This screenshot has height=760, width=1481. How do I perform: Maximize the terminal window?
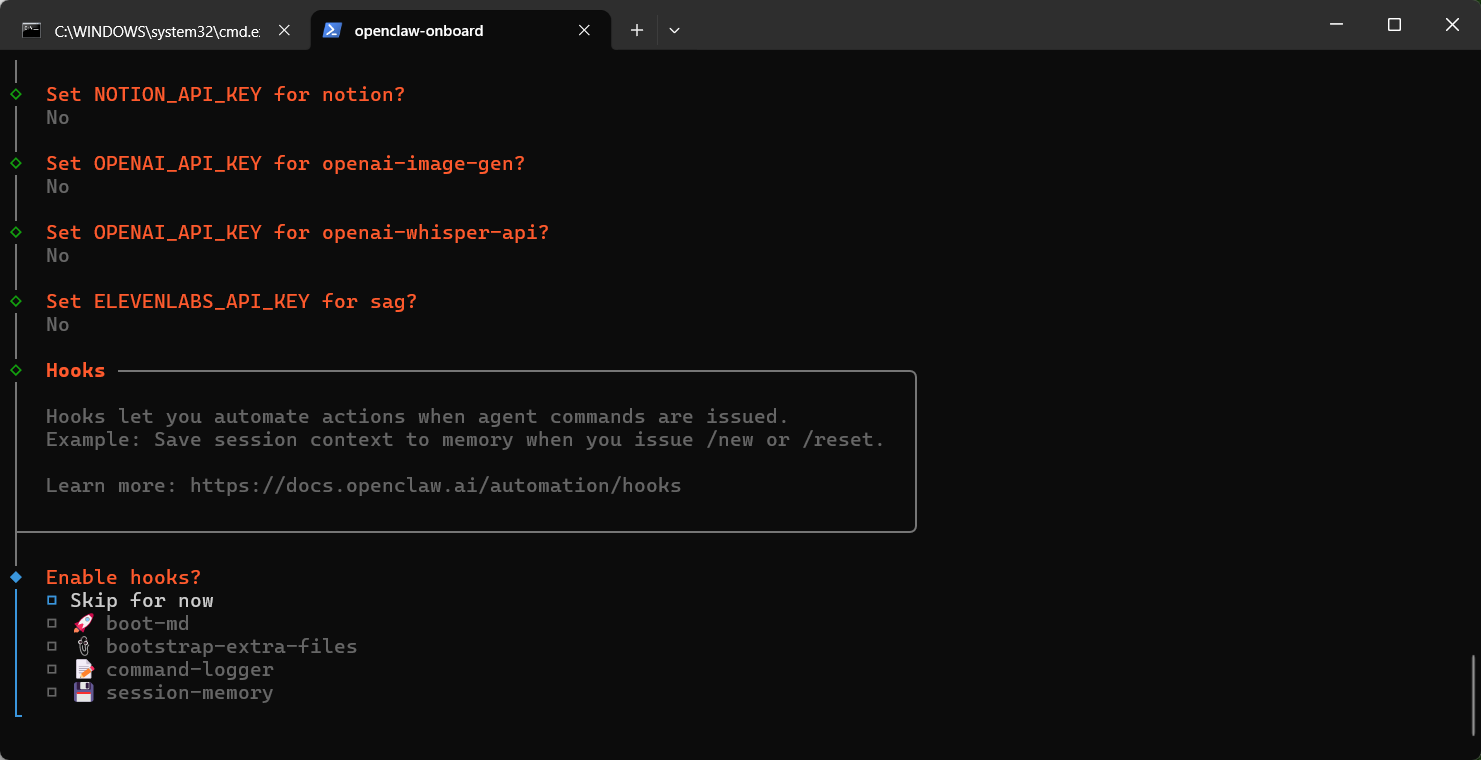[1394, 25]
